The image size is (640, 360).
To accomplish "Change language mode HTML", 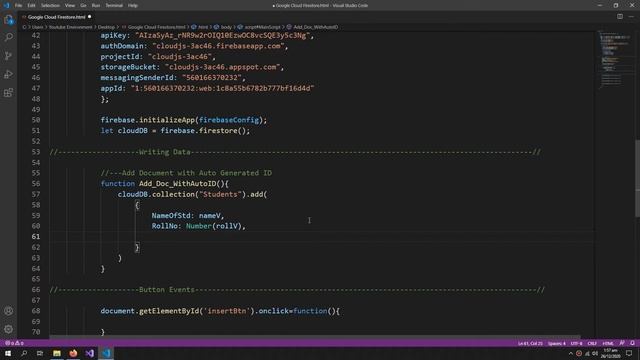I will pos(608,343).
